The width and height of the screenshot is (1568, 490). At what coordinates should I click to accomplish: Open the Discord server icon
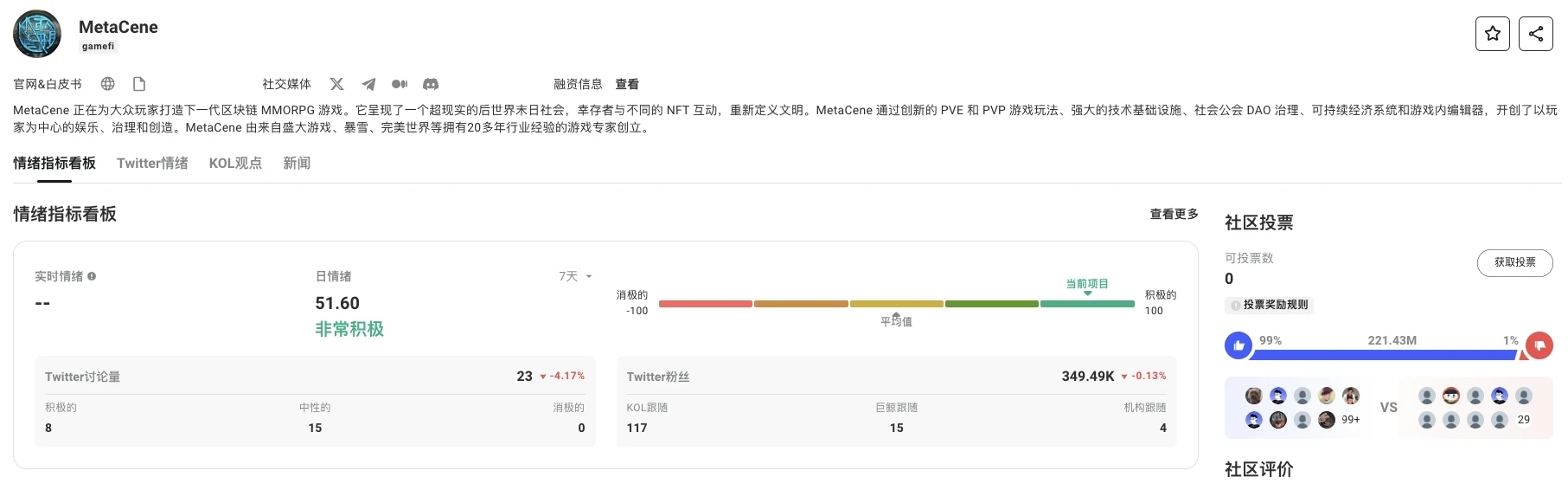tap(431, 84)
